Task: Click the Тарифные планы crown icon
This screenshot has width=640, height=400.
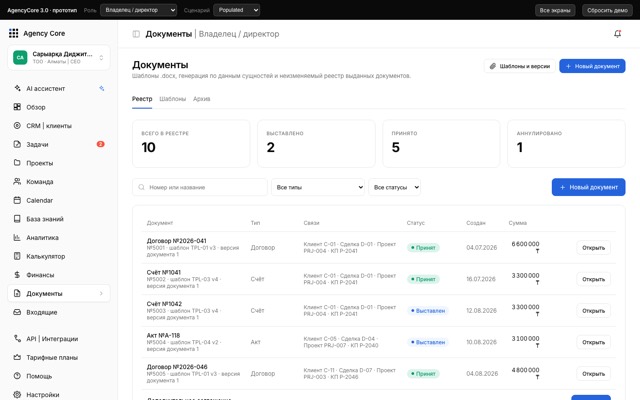Action: [x=17, y=357]
